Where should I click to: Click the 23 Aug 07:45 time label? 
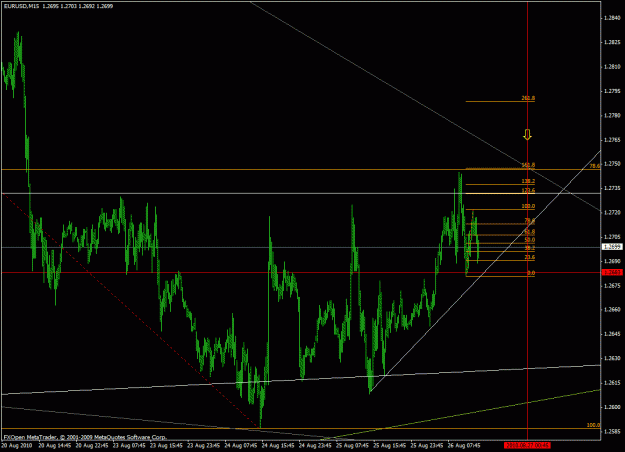pyautogui.click(x=129, y=445)
